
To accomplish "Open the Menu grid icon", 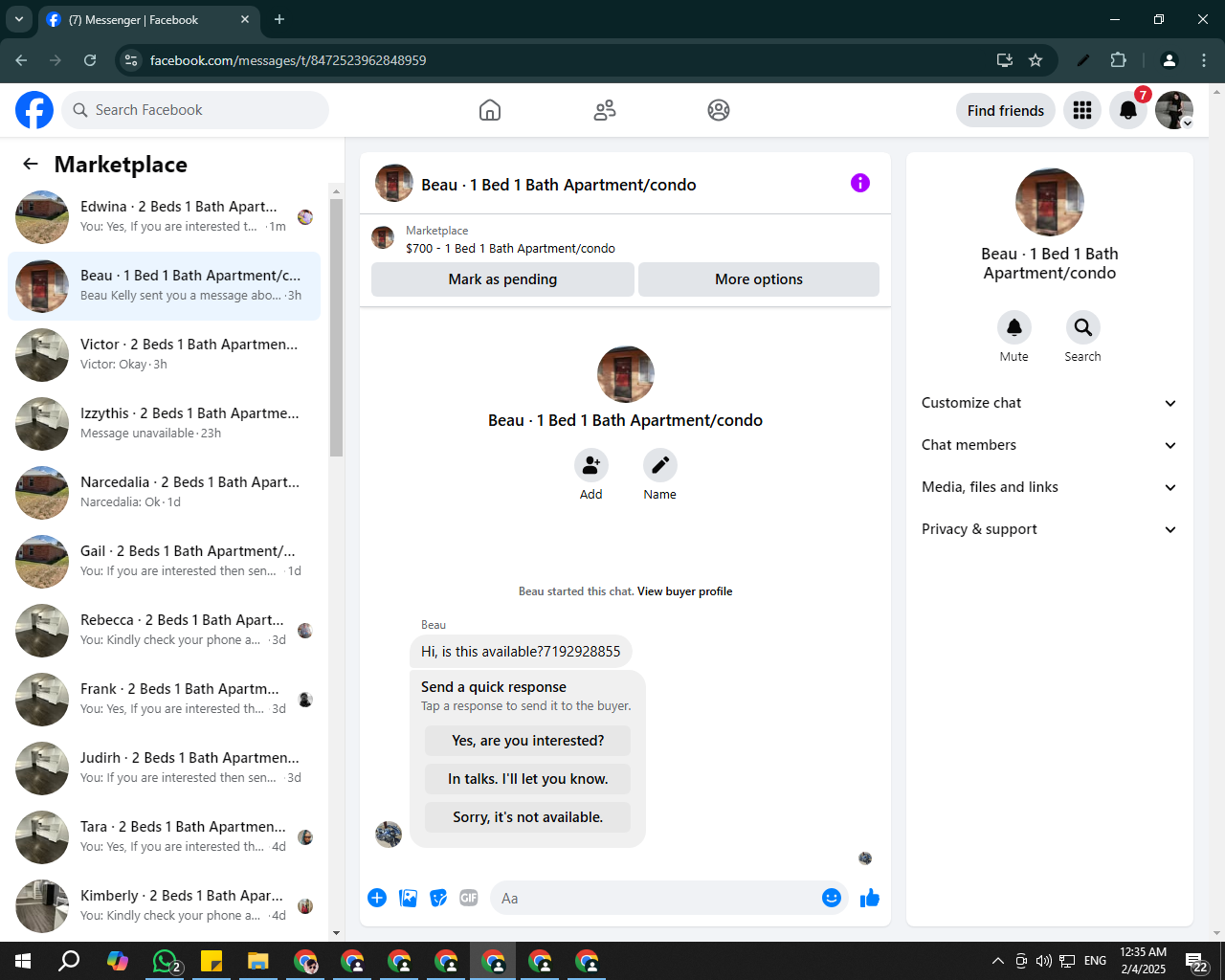I will click(1082, 110).
